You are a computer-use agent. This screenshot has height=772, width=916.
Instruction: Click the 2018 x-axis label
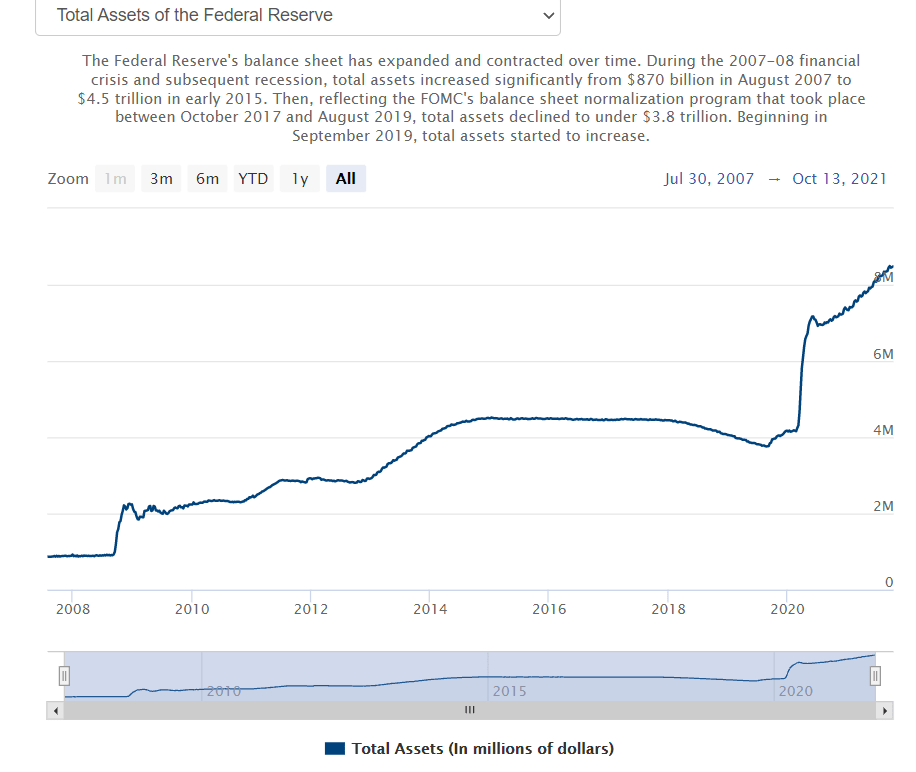pos(668,609)
